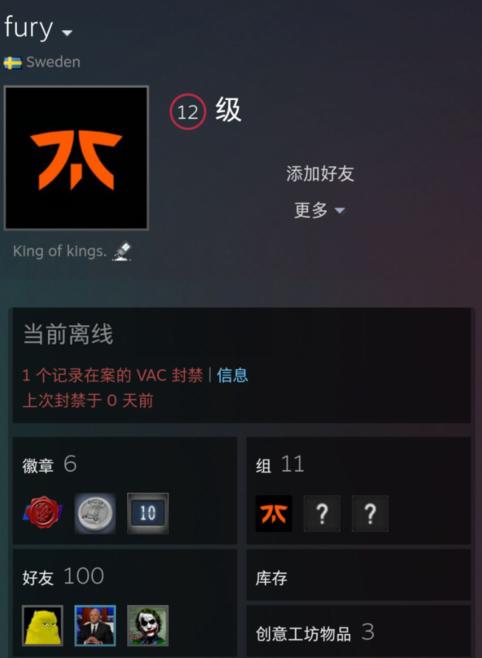Open the 好友 100 friends list

[x=63, y=577]
